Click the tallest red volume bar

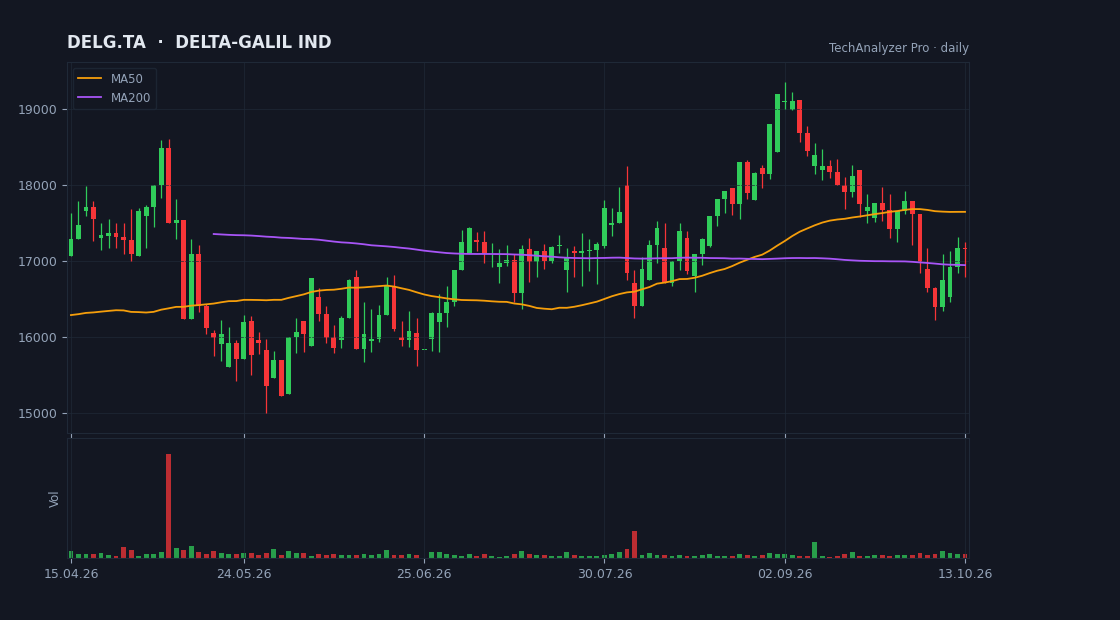point(169,506)
